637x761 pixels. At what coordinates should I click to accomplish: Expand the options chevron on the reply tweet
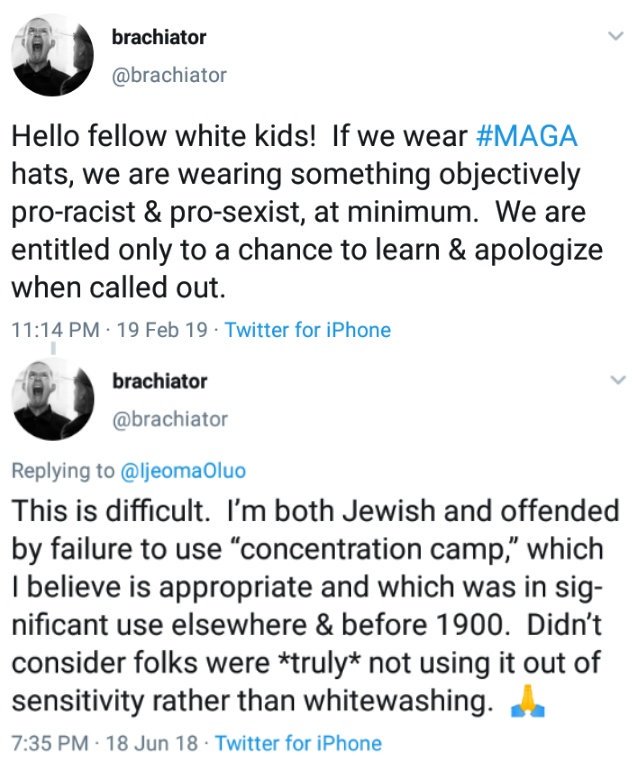click(x=617, y=380)
